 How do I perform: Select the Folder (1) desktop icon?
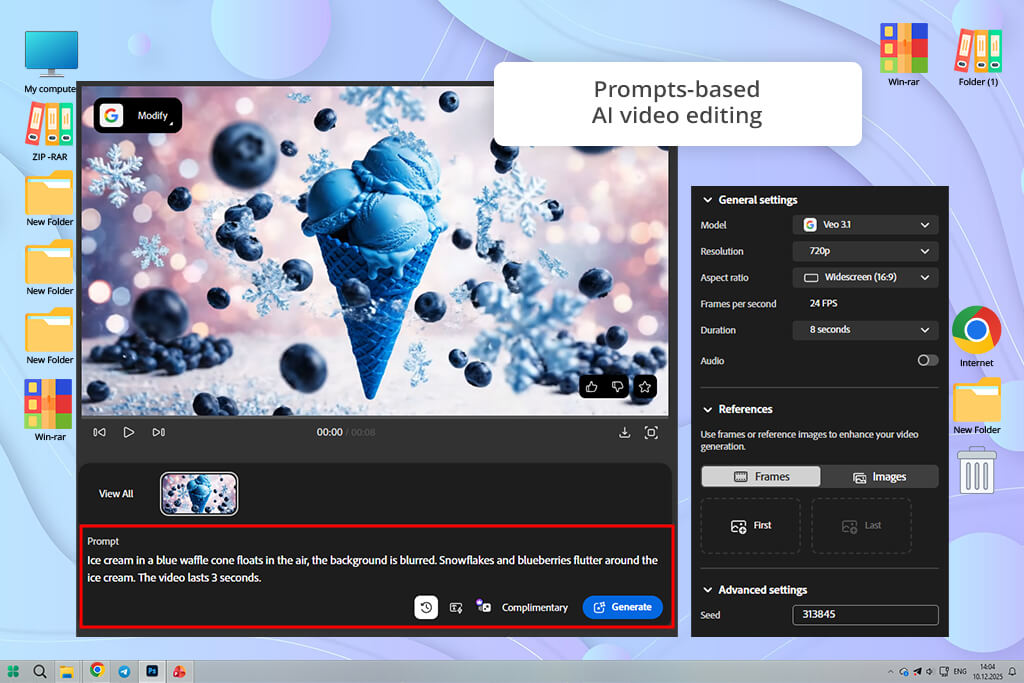coord(978,57)
